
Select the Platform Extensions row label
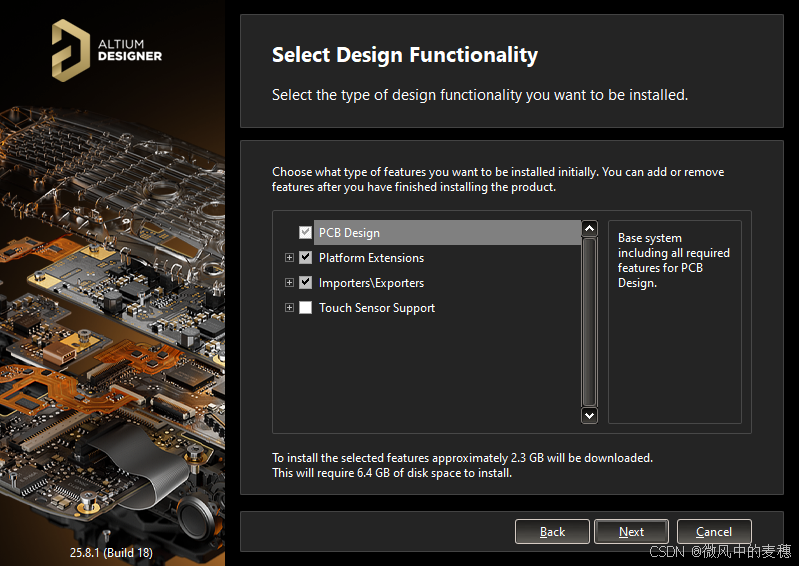(371, 258)
